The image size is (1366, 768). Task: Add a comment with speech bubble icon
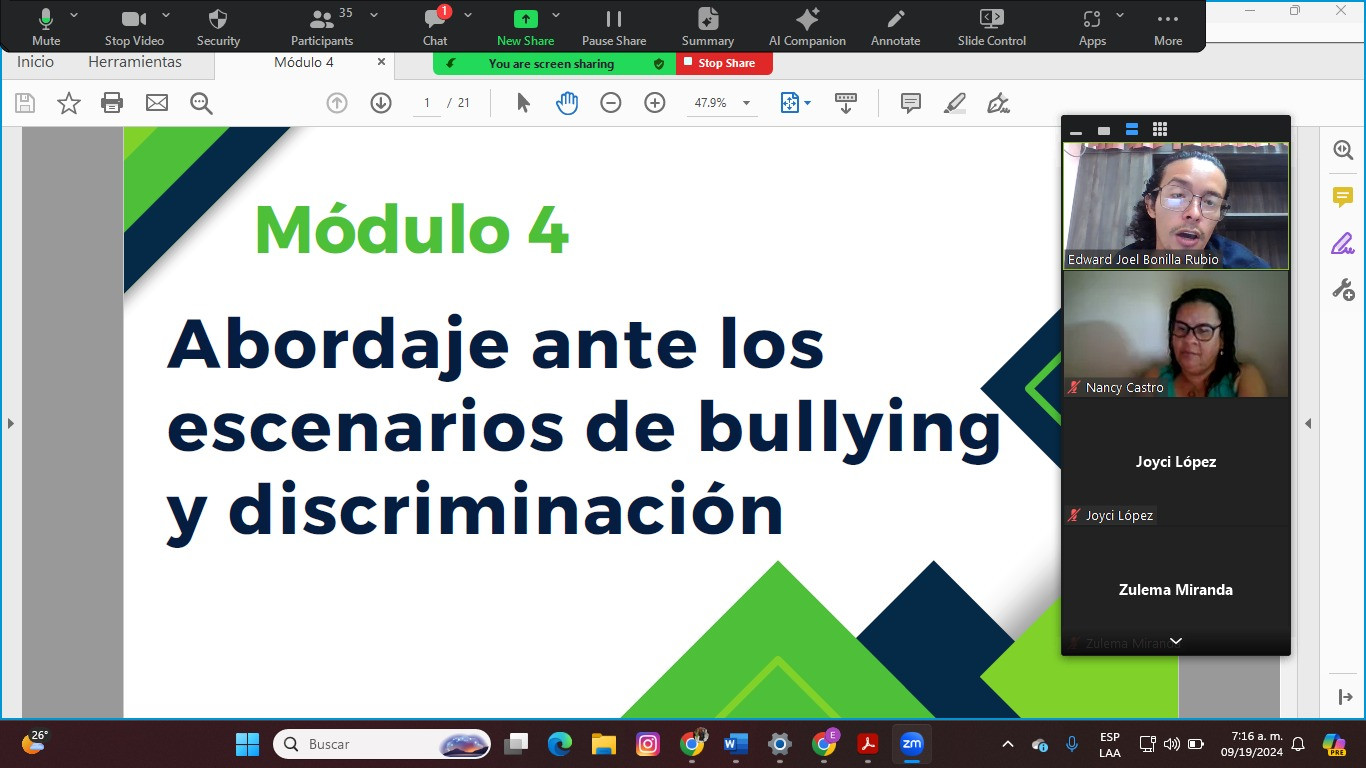[x=911, y=102]
